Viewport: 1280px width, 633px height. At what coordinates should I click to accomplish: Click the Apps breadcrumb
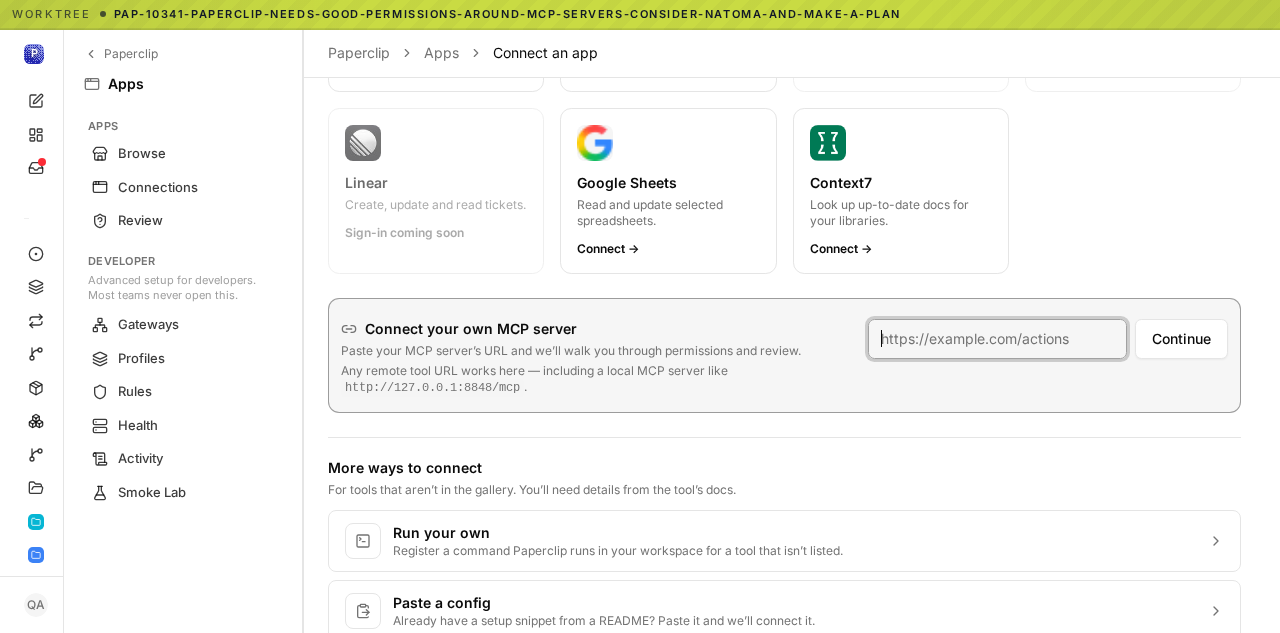point(441,53)
